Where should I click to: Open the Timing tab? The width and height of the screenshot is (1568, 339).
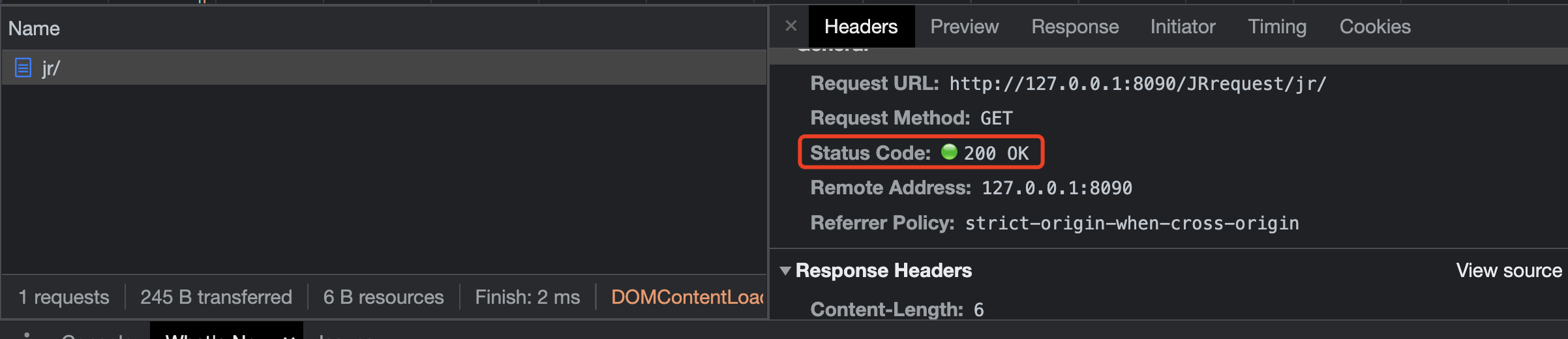[x=1277, y=27]
